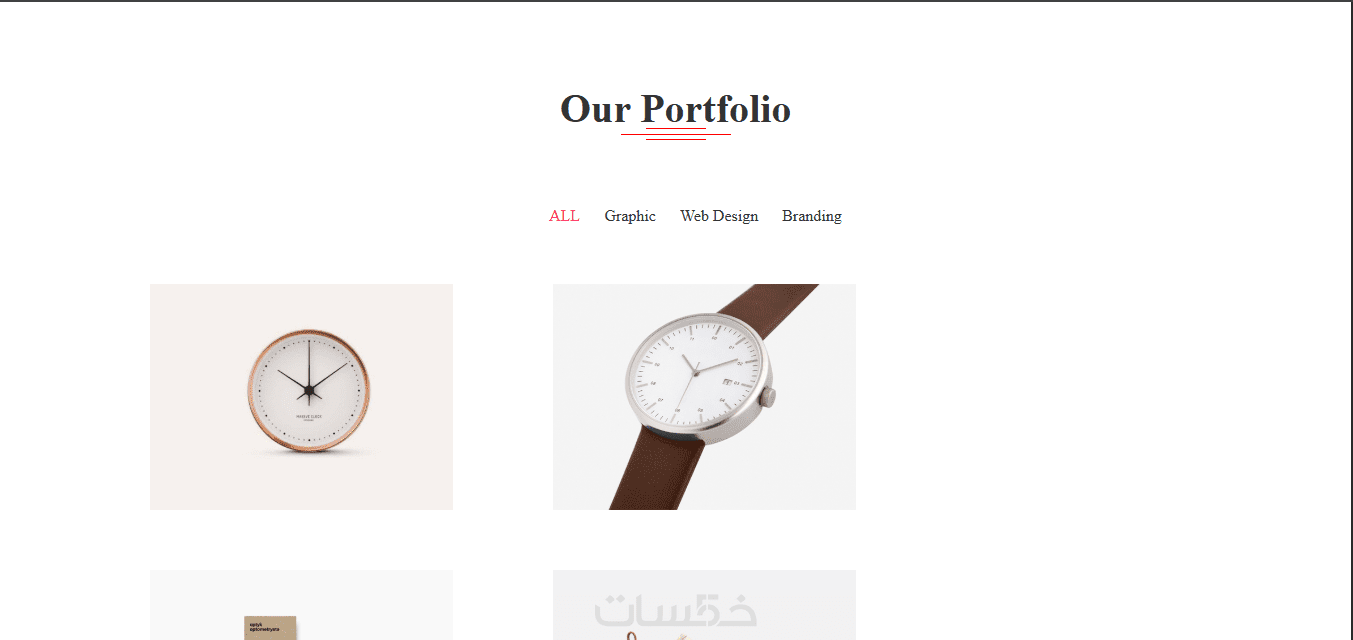1353x640 pixels.
Task: Click the brand text on clock face
Action: click(309, 418)
